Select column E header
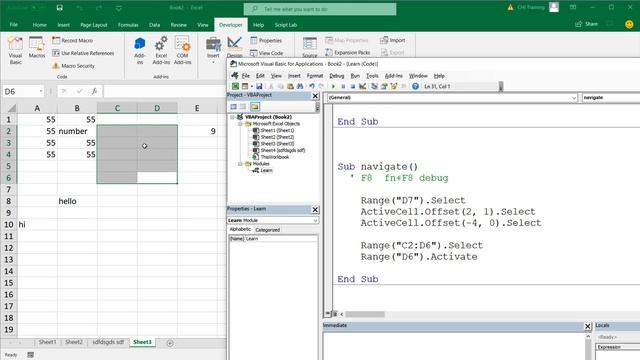640x360 pixels. (197, 108)
